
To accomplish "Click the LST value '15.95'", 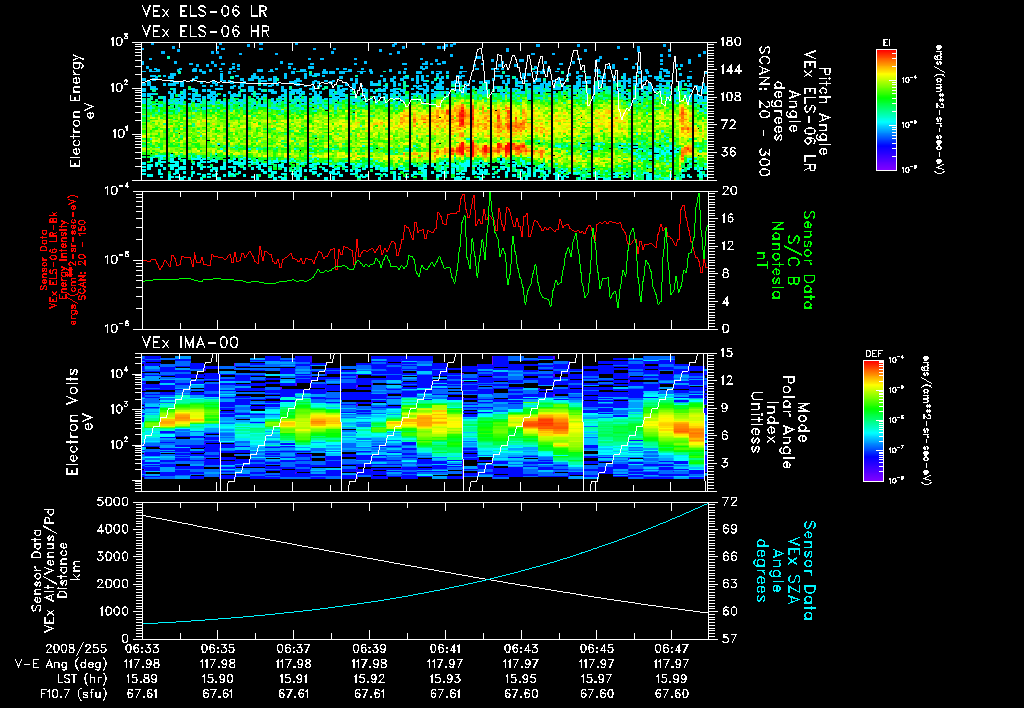I will (520, 679).
